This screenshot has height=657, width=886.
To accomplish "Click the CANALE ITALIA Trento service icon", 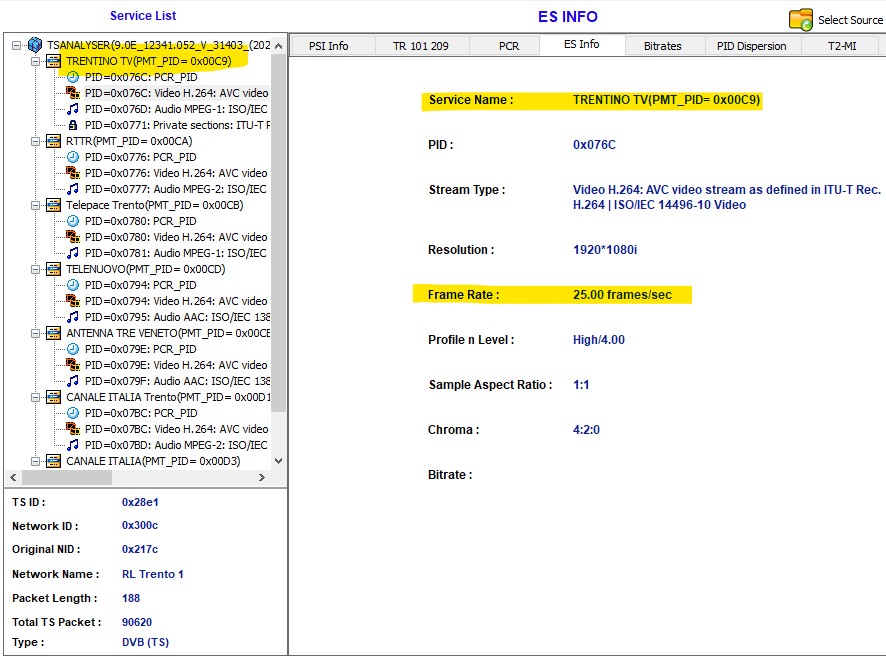I will 53,397.
